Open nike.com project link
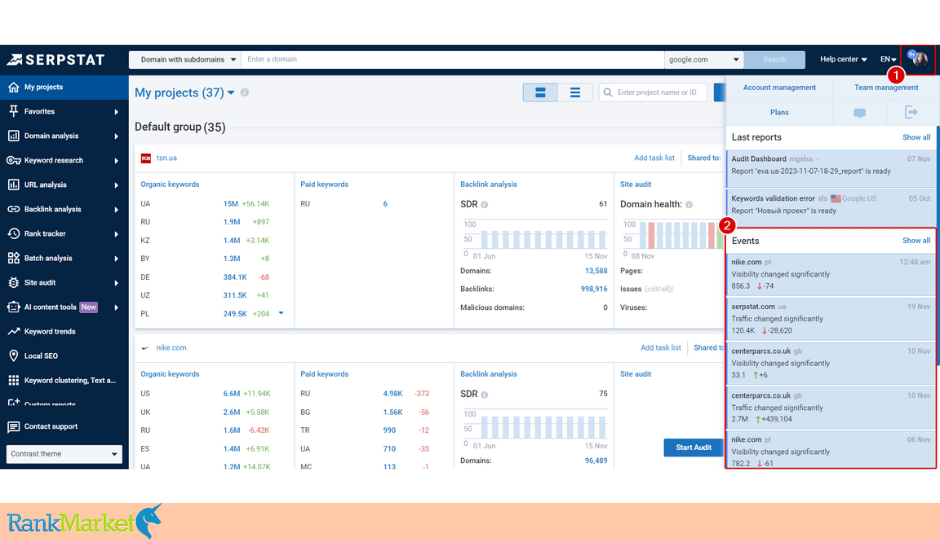940x540 pixels. coord(171,348)
